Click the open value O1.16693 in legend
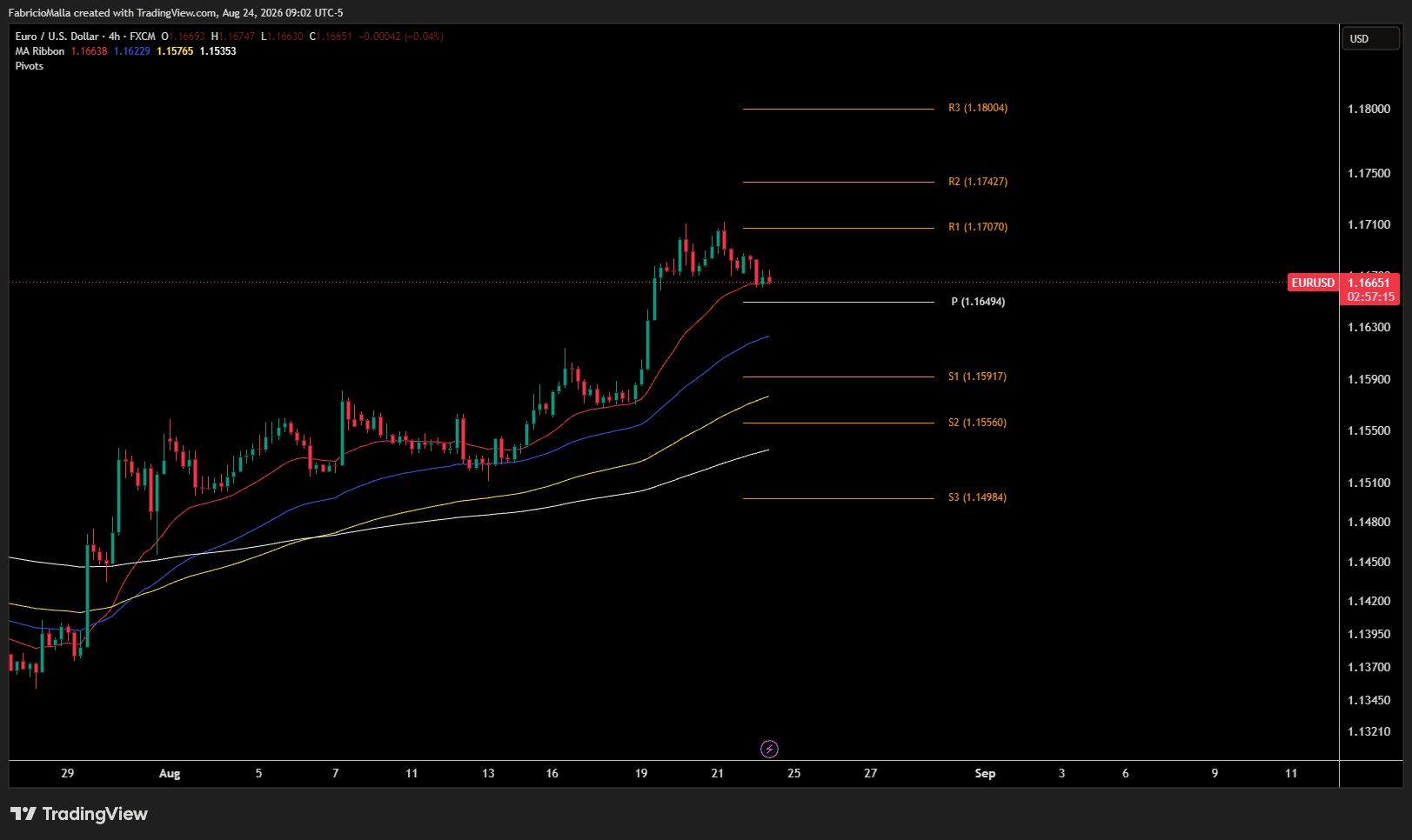The height and width of the screenshot is (840, 1412). click(x=184, y=37)
